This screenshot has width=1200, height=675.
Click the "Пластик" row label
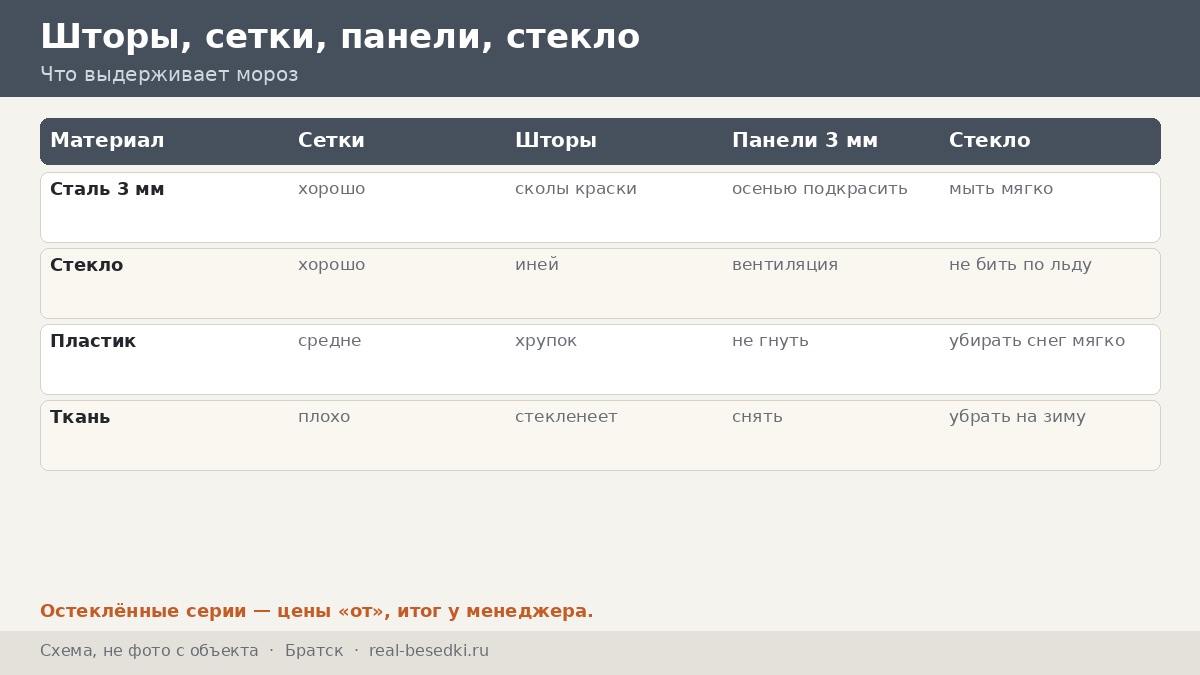pos(93,341)
